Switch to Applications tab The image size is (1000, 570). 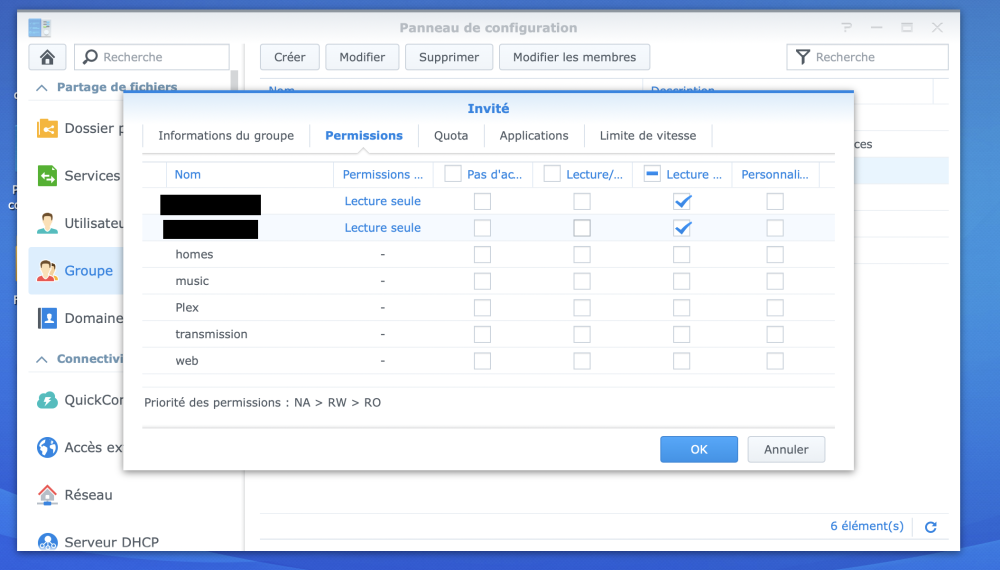(x=534, y=136)
